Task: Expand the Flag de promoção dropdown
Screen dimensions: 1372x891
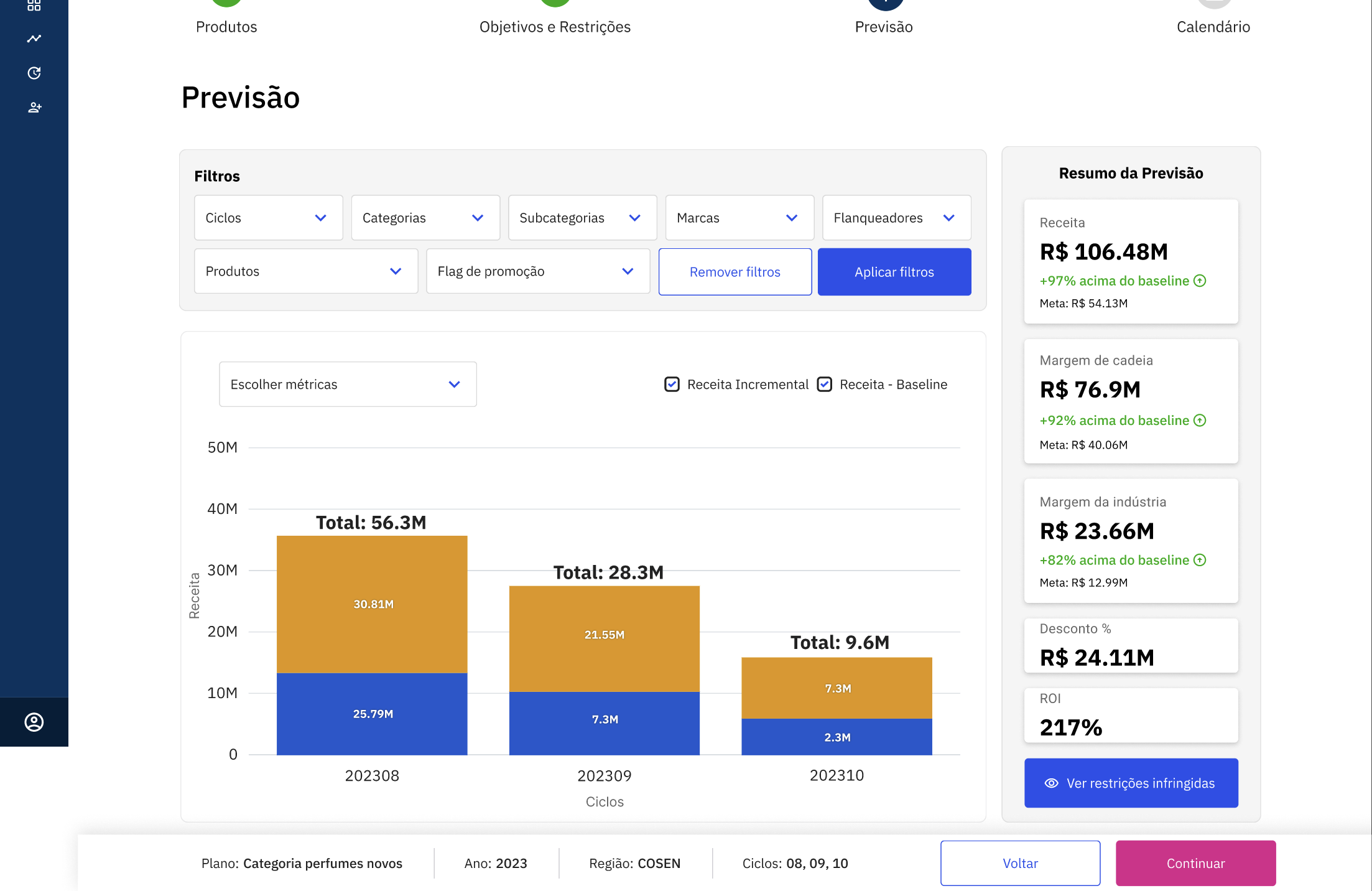Action: point(537,271)
